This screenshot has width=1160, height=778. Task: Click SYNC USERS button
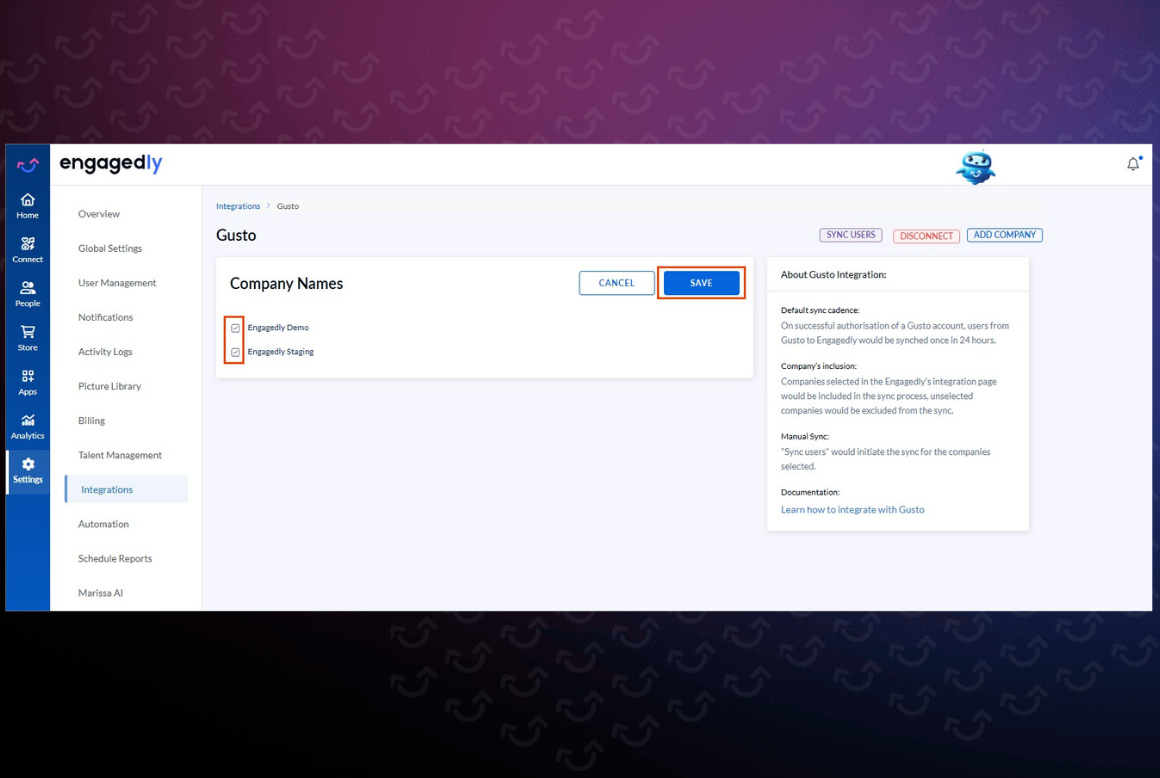[x=851, y=235]
